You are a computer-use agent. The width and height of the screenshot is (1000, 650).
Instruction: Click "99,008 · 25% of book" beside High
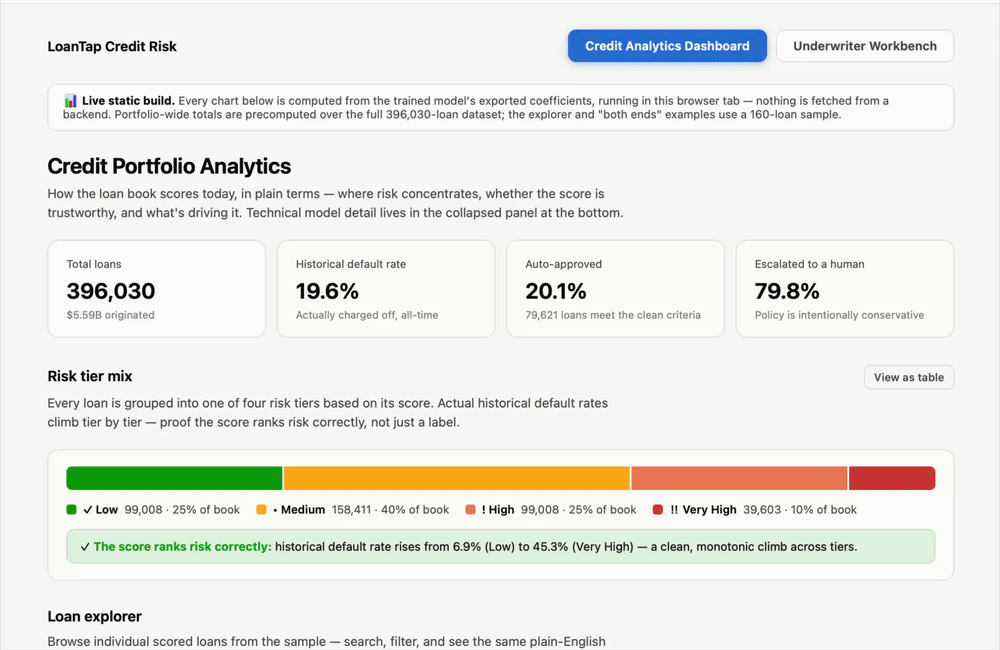pyautogui.click(x=578, y=510)
